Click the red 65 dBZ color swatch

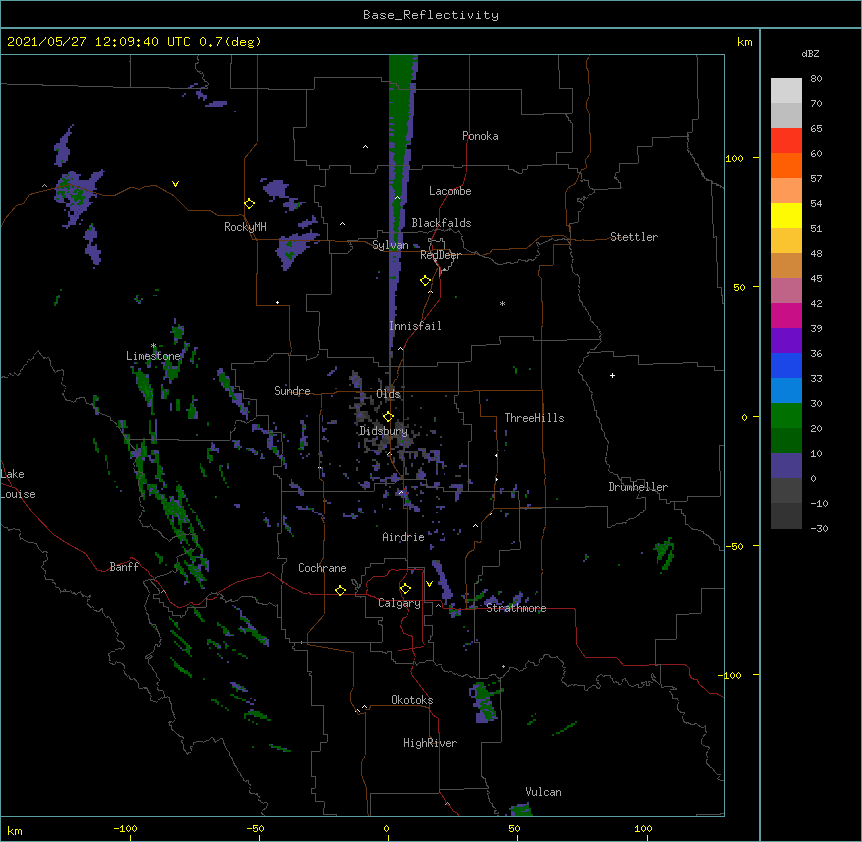click(x=786, y=140)
